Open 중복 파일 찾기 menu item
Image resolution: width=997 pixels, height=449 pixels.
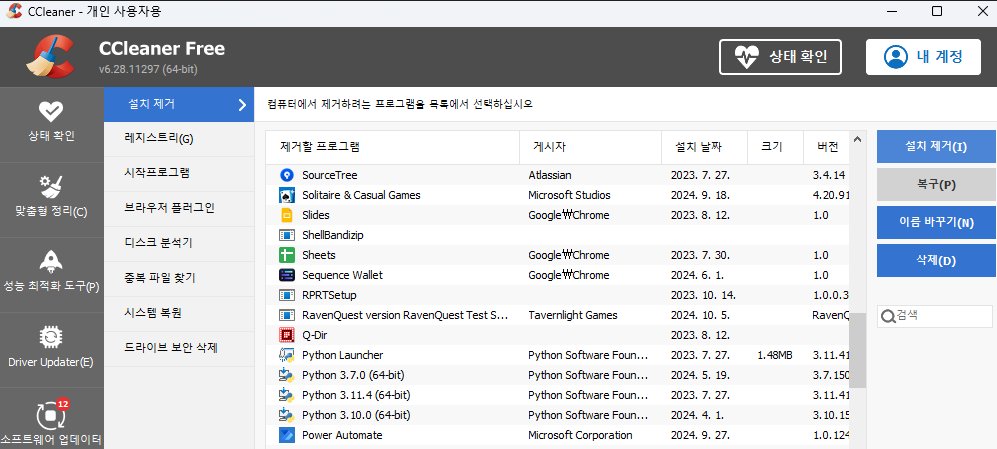pos(179,279)
